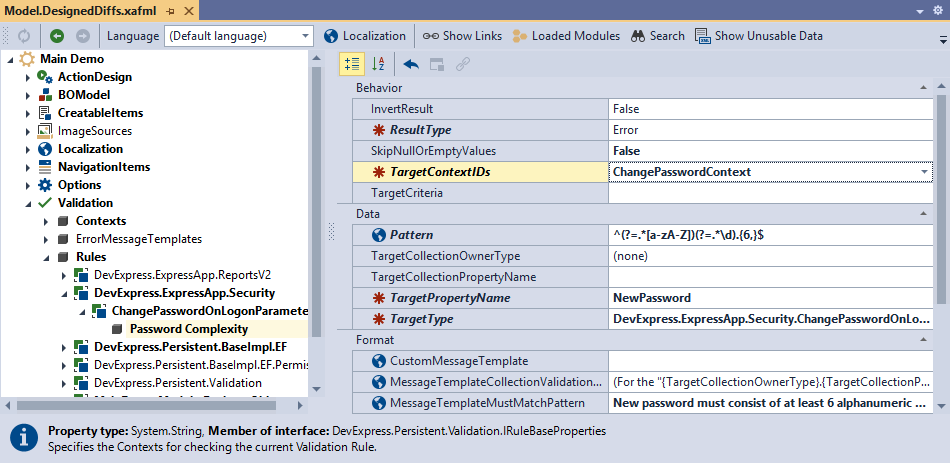Close the Model.DesignedDiffs.xafml tab
Screen dimensions: 950x463
point(190,9)
